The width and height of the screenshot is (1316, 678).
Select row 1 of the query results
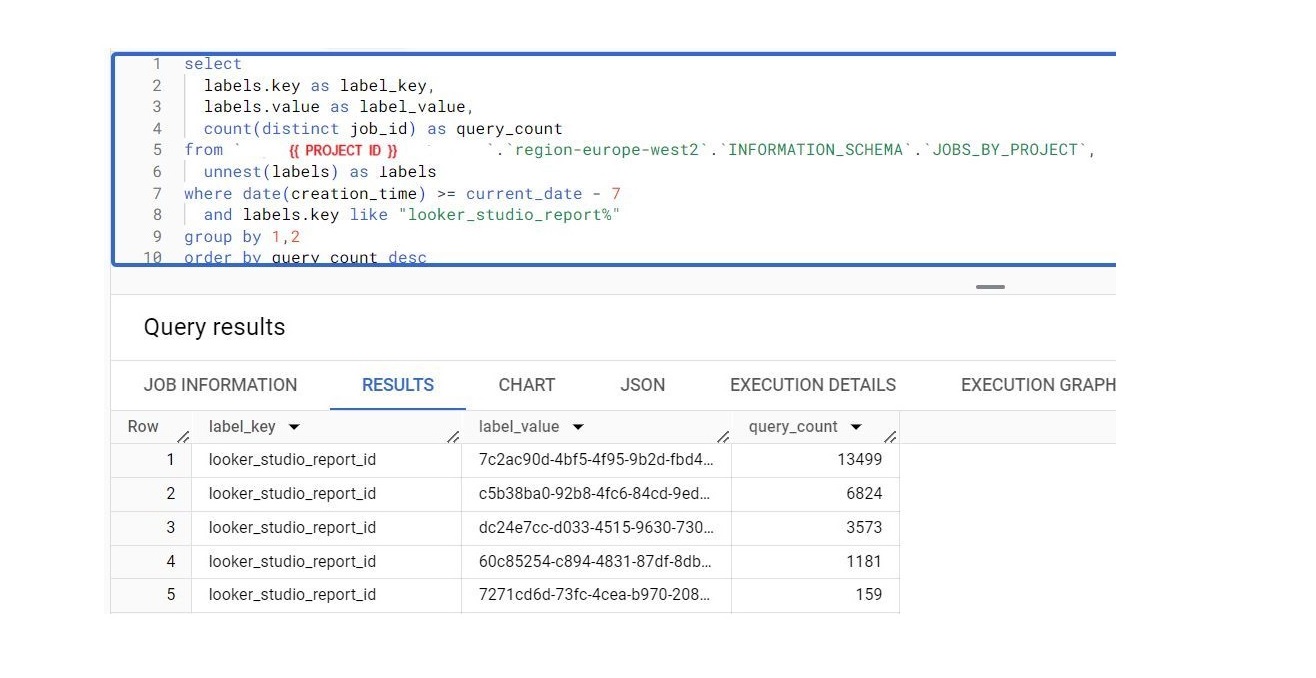[x=171, y=459]
